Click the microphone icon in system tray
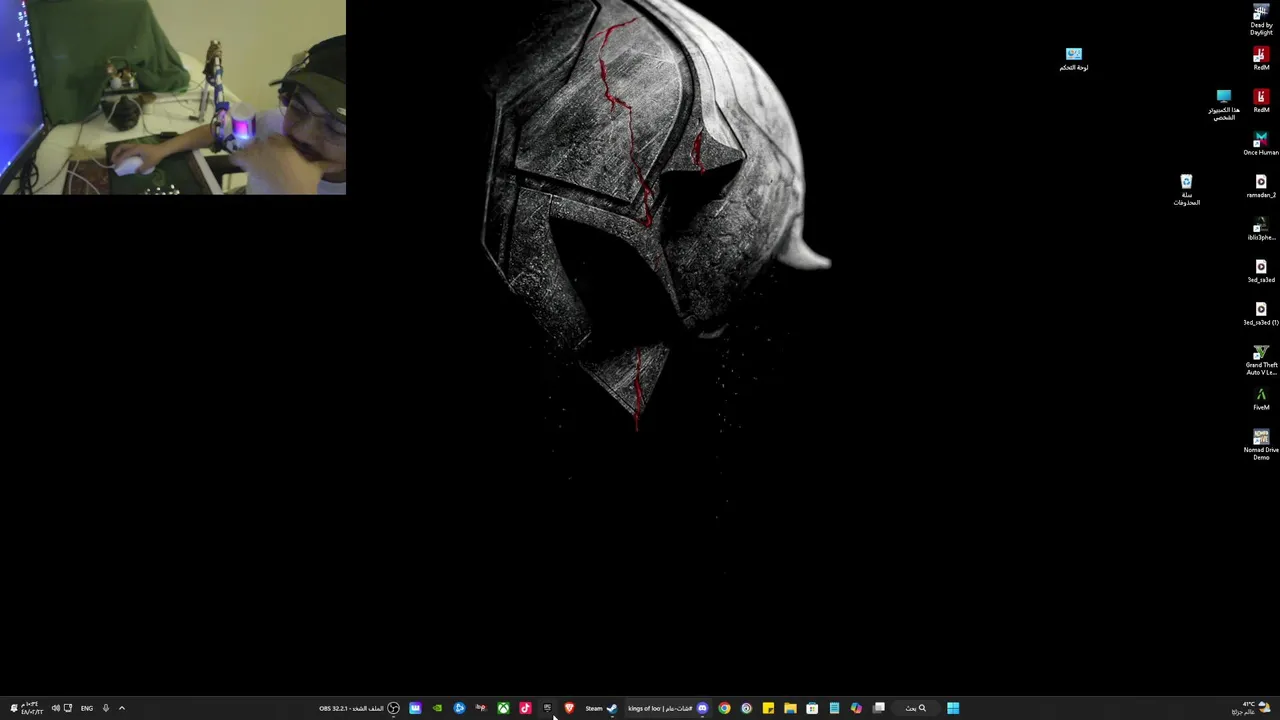Viewport: 1280px width, 720px height. click(x=105, y=708)
